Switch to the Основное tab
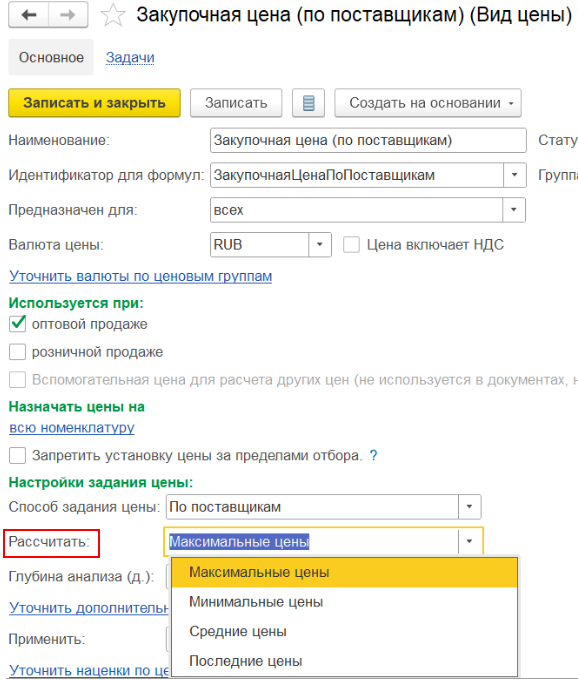 point(51,57)
